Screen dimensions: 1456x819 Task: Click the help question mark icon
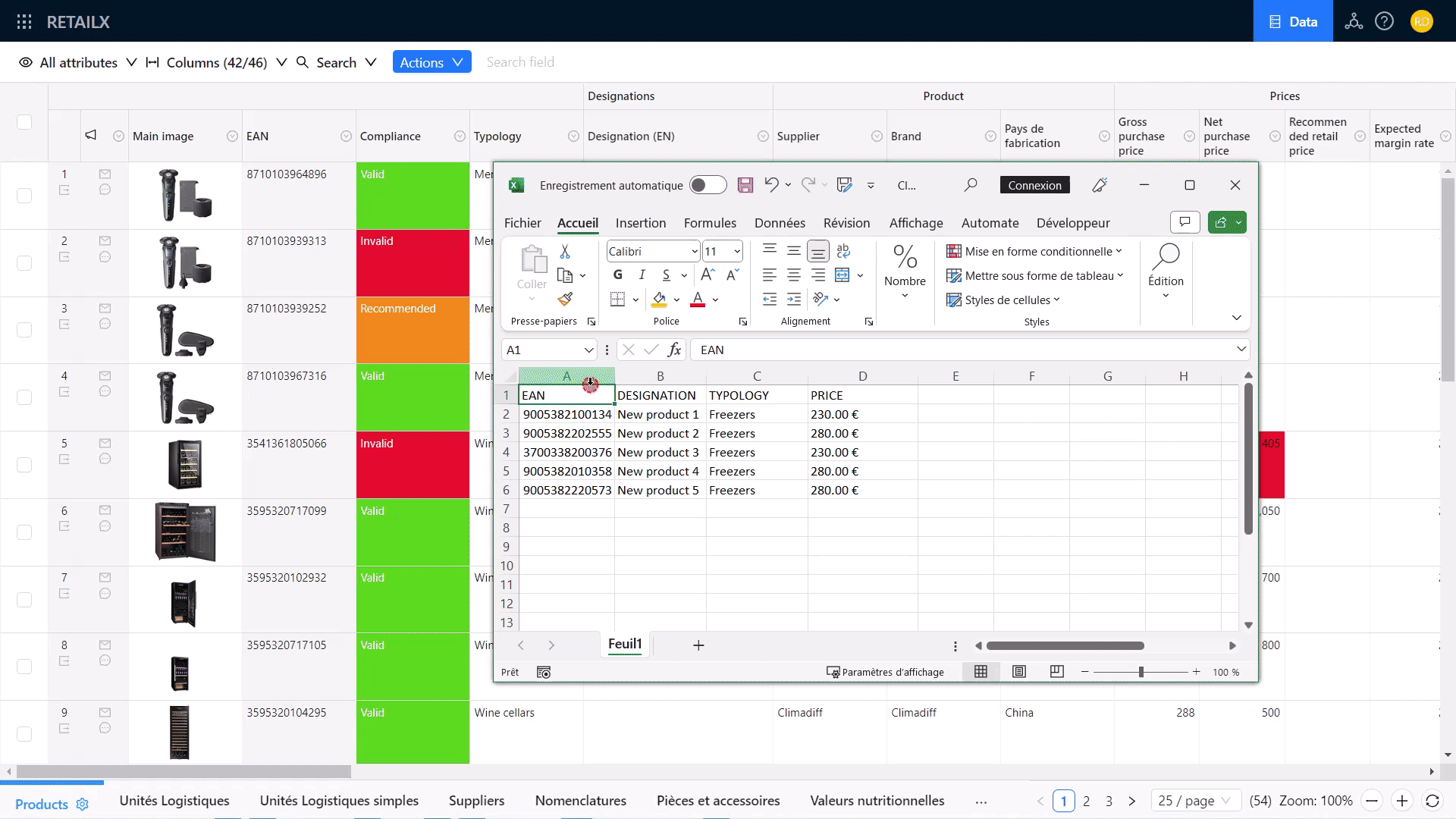(x=1384, y=21)
